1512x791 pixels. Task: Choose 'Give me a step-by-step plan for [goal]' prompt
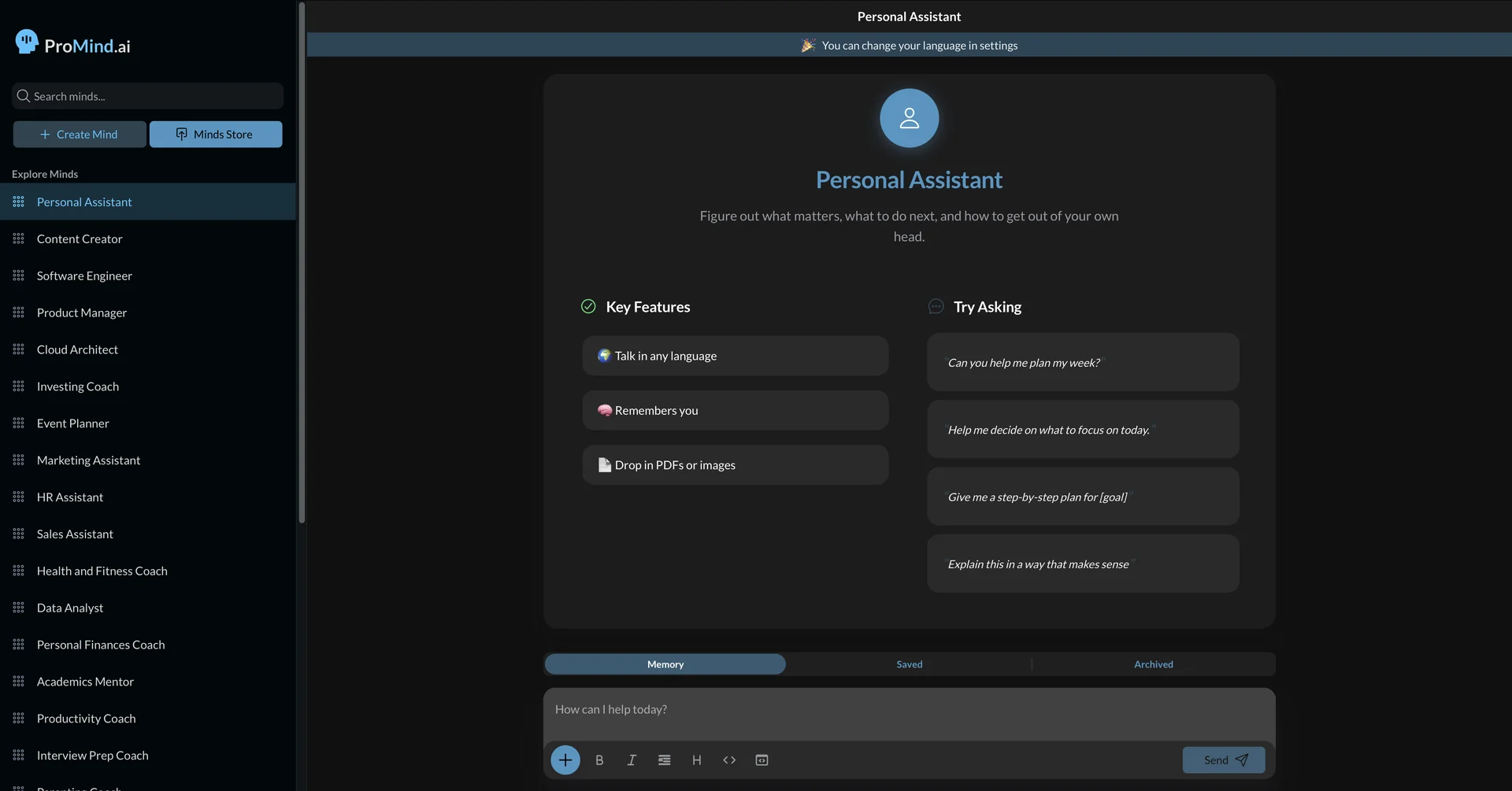[1083, 497]
